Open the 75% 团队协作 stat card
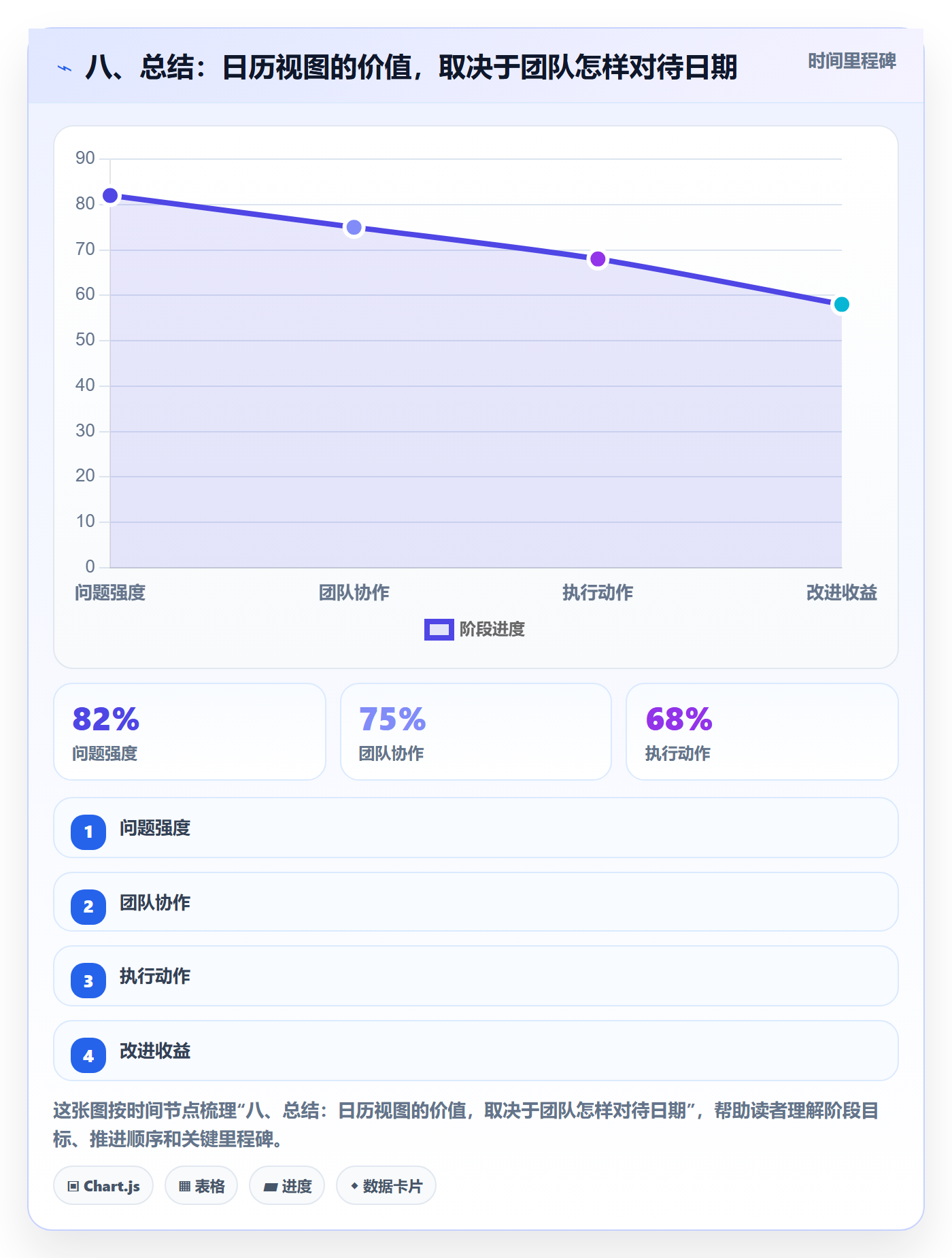Screen dimensions: 952x1258 coord(476,732)
